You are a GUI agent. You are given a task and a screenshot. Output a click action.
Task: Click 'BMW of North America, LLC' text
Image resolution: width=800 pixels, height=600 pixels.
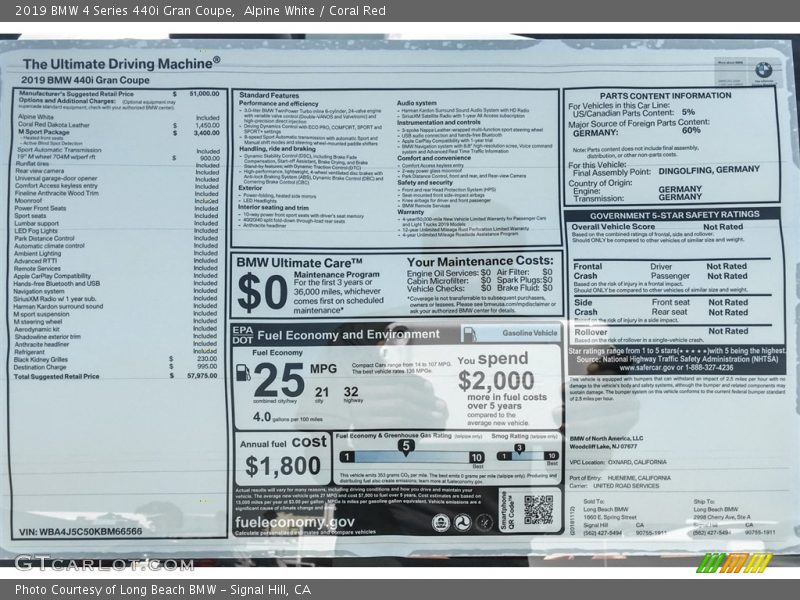[x=607, y=438]
